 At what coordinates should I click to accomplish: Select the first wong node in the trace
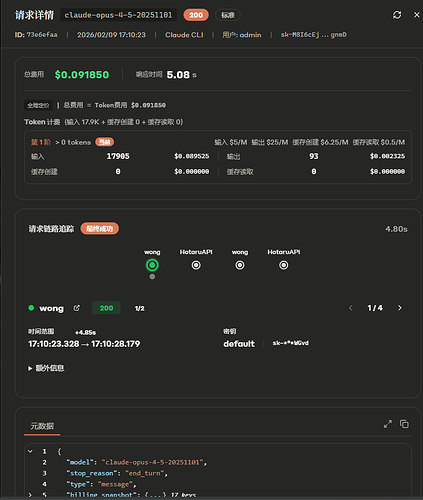tap(152, 265)
